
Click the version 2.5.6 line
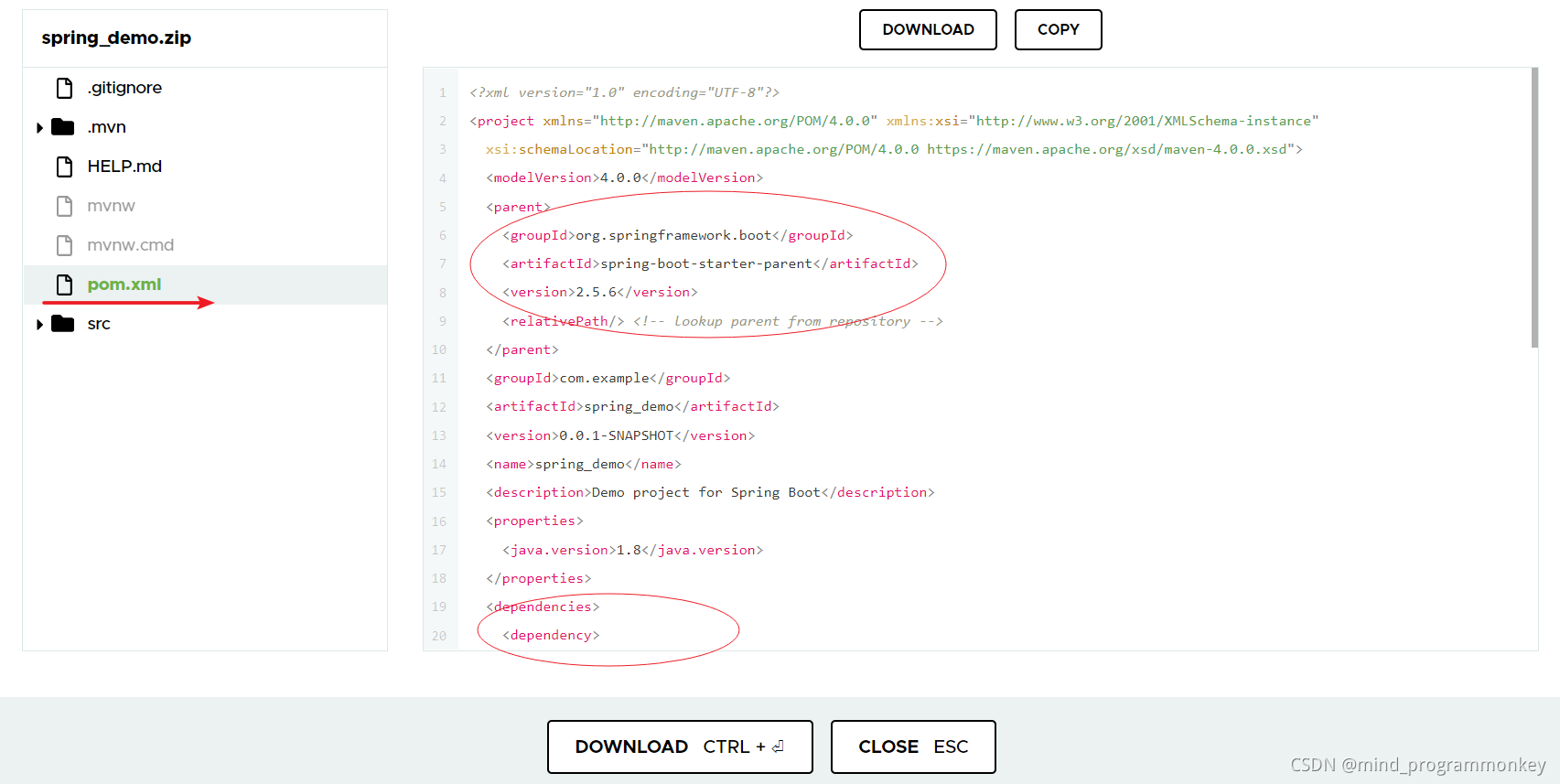click(x=599, y=292)
